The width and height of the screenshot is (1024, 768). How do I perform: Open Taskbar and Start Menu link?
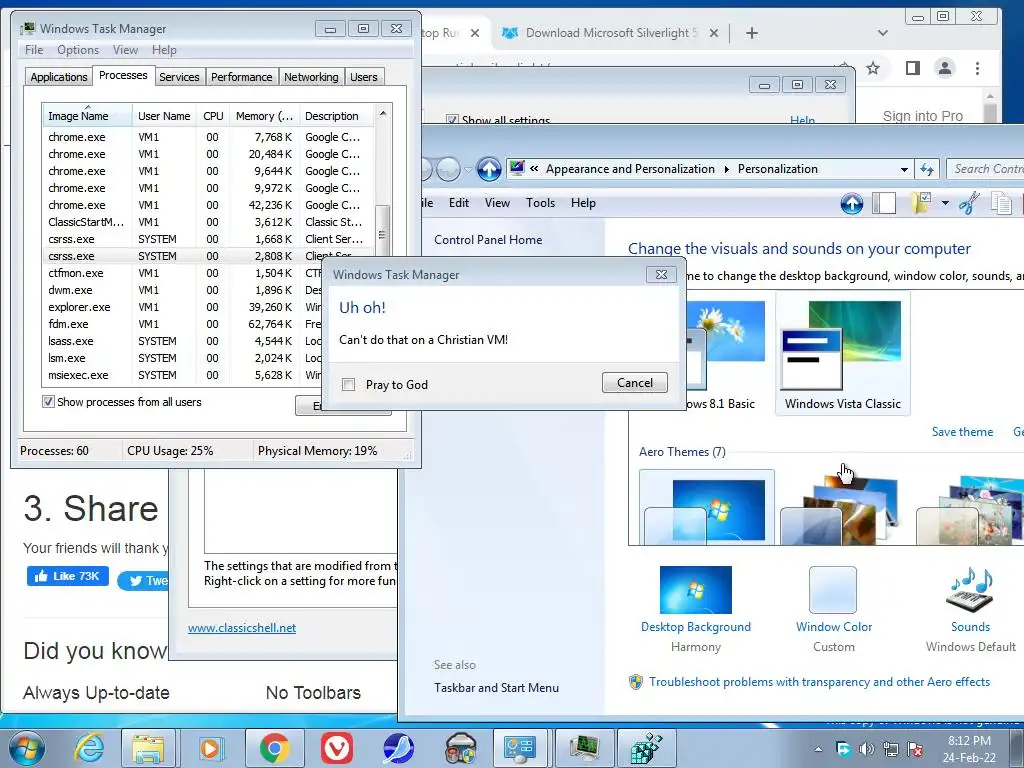[496, 688]
